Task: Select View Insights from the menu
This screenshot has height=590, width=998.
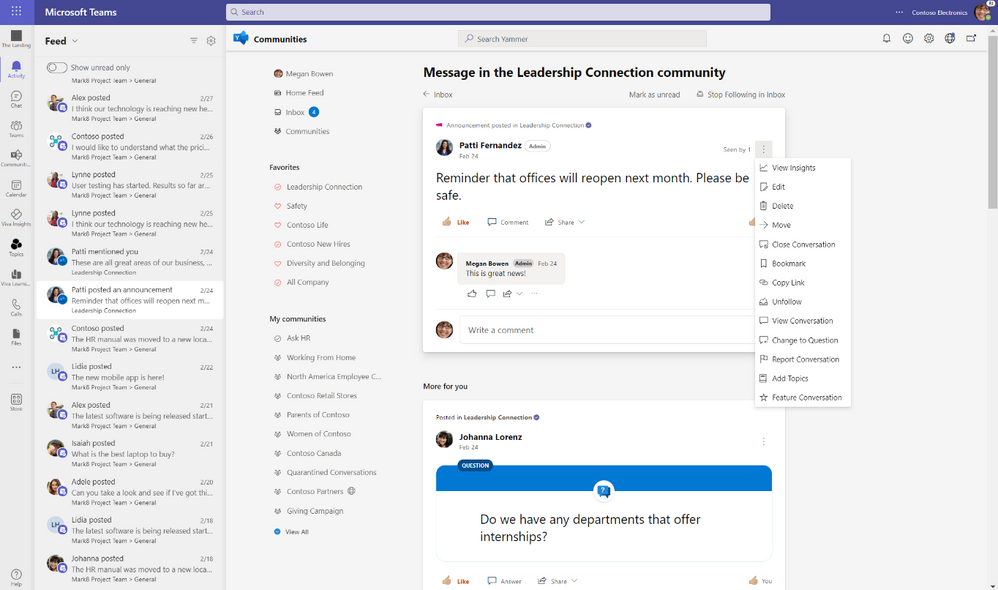Action: coord(803,168)
